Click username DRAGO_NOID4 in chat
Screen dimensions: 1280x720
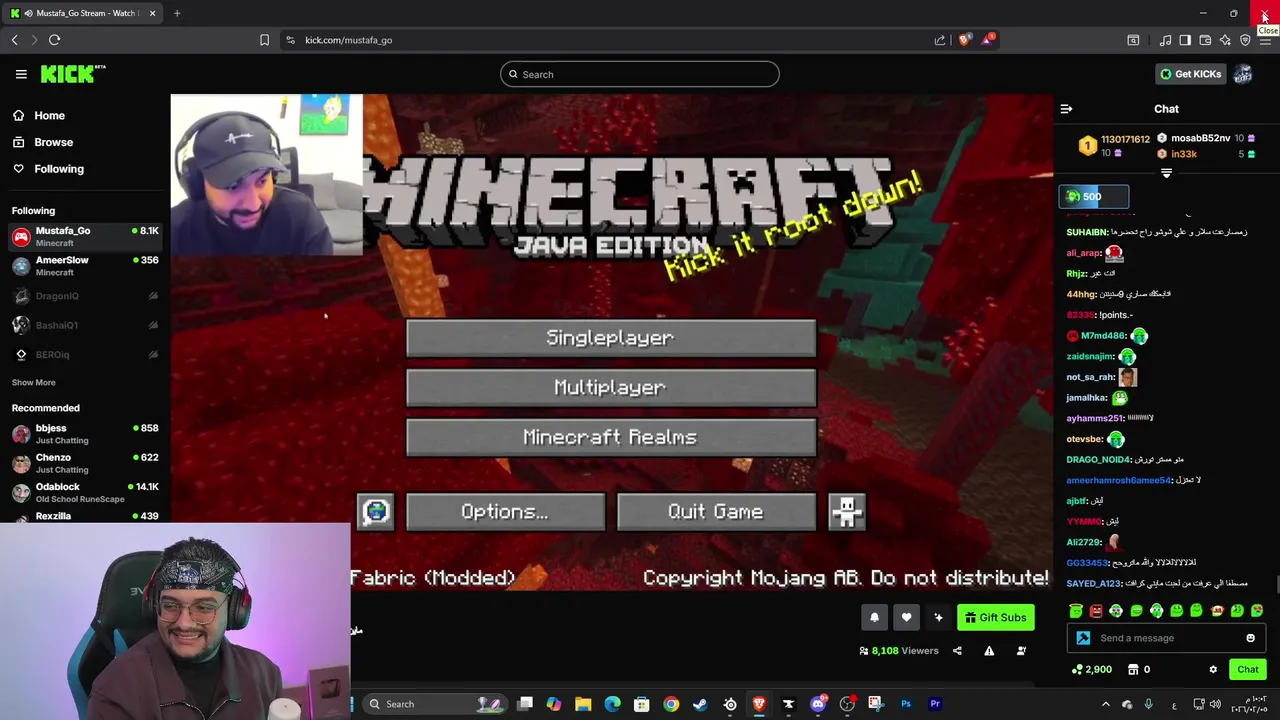click(x=1098, y=460)
